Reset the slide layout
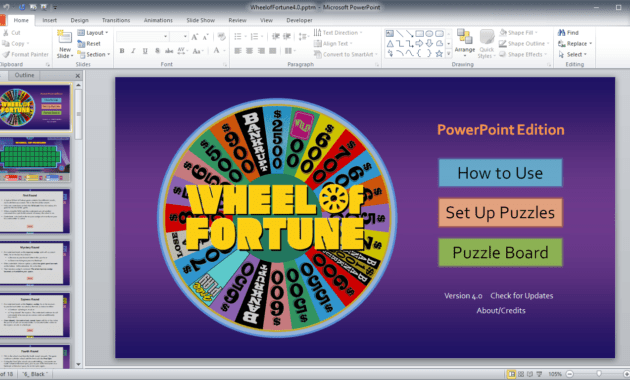 tap(89, 43)
